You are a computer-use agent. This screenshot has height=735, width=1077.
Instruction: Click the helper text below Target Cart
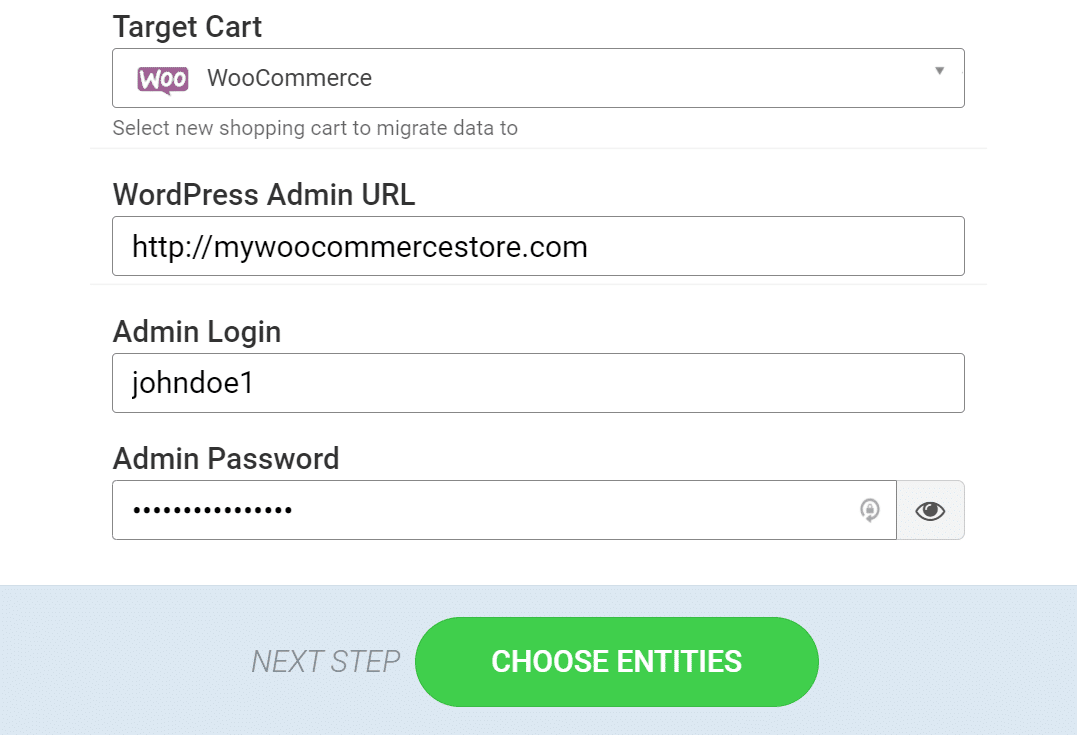click(x=315, y=128)
